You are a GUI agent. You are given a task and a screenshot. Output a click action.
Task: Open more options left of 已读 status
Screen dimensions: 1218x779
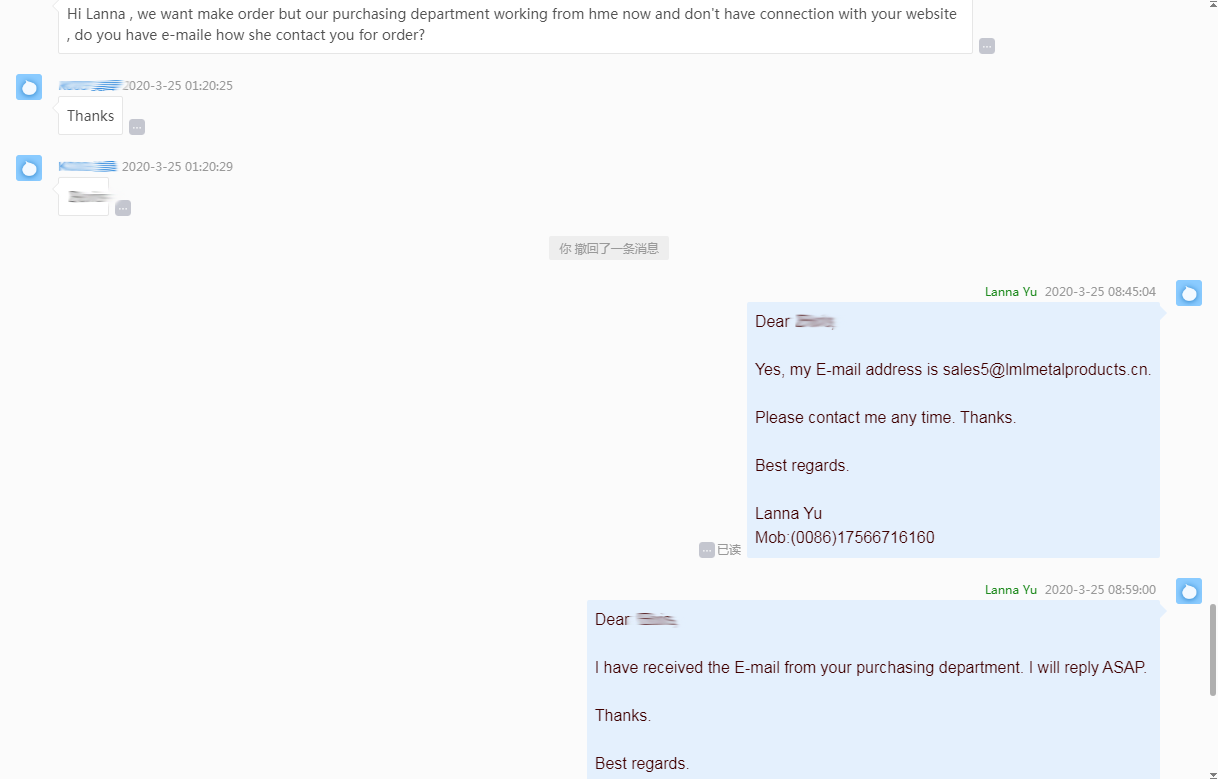(707, 550)
